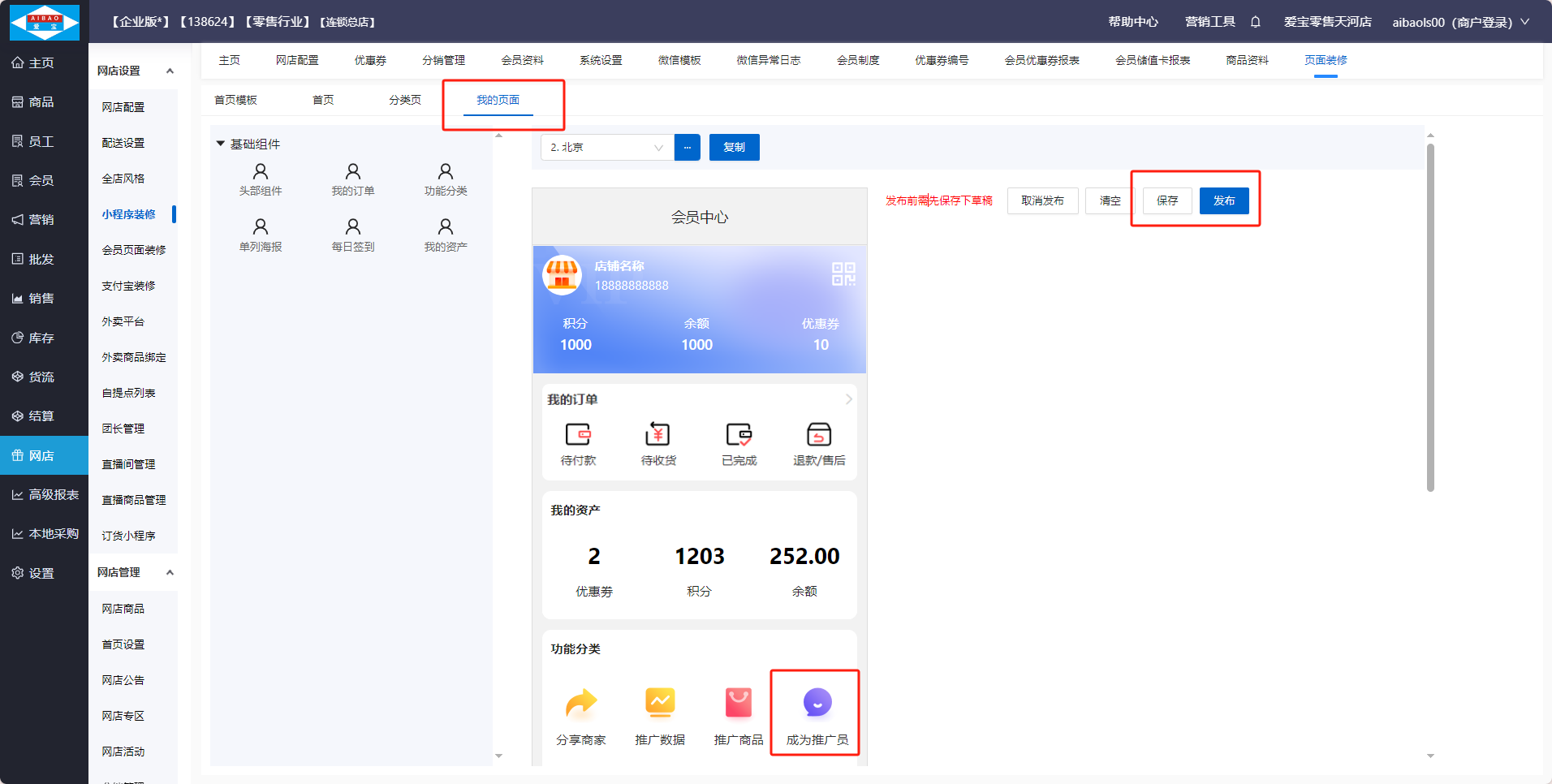Select the 每日签到 component icon
The height and width of the screenshot is (784, 1552).
[352, 226]
